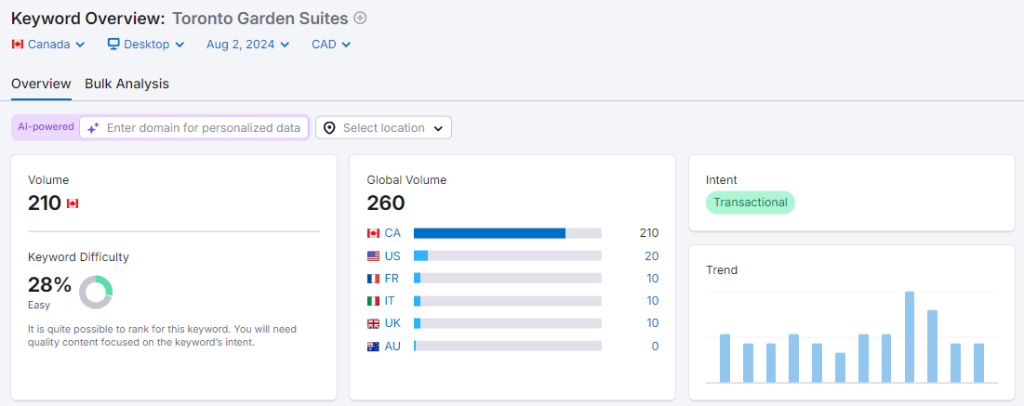Click the US country link in Global Volume

pyautogui.click(x=392, y=256)
